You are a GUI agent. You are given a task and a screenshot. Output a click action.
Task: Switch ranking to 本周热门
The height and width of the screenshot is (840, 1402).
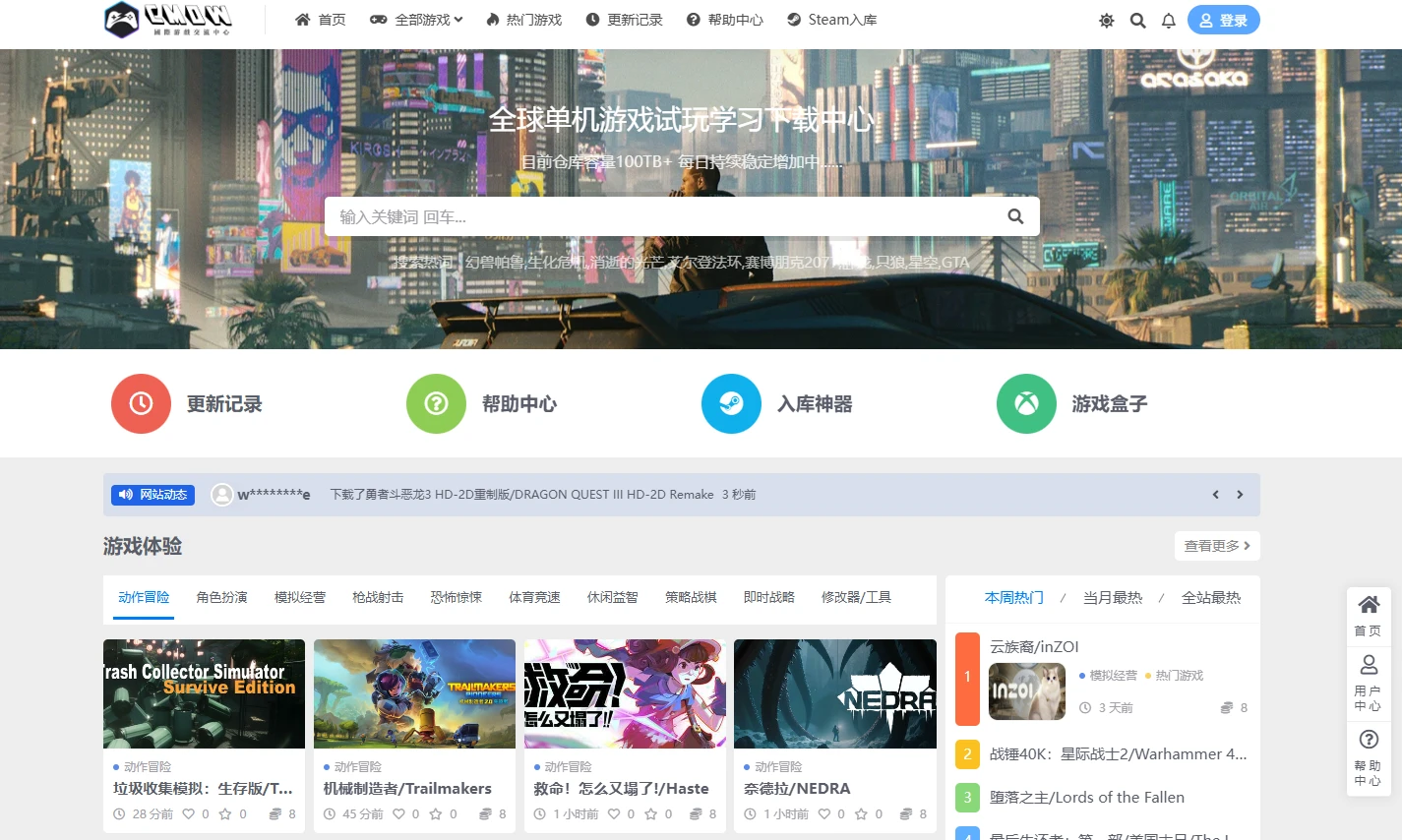tap(1014, 597)
